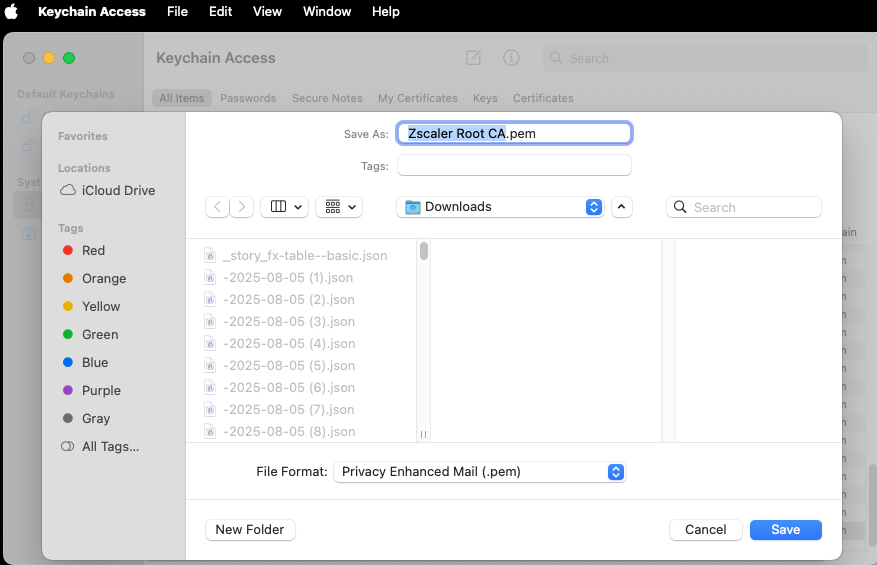Select the Red tag
This screenshot has width=877, height=565.
(x=84, y=251)
